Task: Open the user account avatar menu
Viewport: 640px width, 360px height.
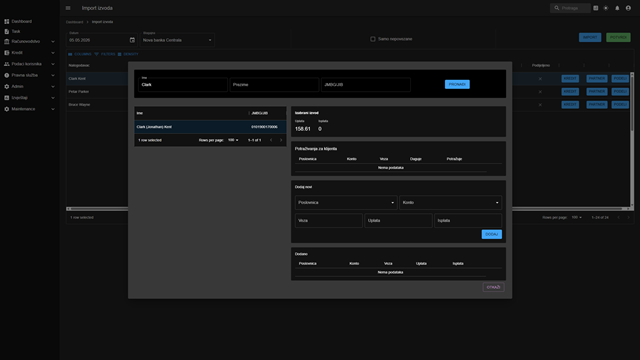Action: [628, 8]
